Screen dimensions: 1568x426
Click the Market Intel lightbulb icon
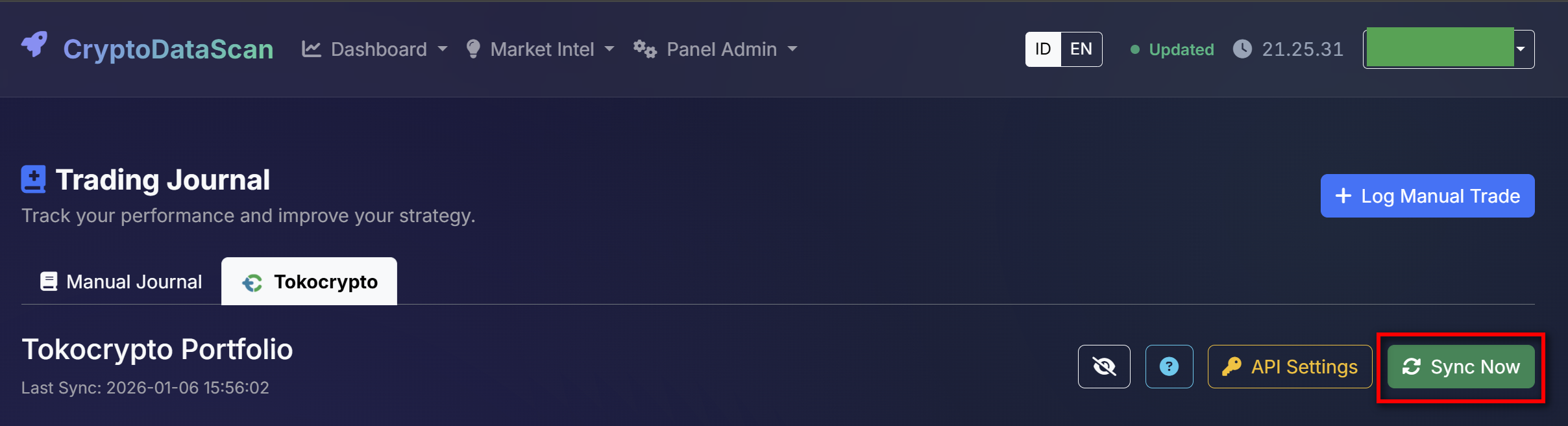[473, 48]
